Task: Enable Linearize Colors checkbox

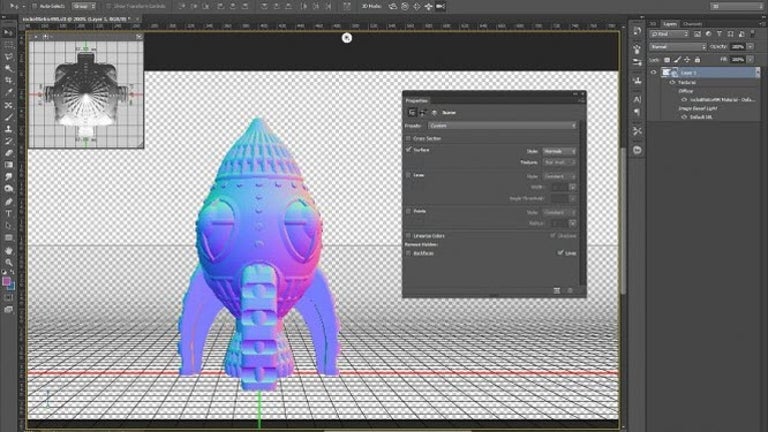Action: pyautogui.click(x=408, y=236)
